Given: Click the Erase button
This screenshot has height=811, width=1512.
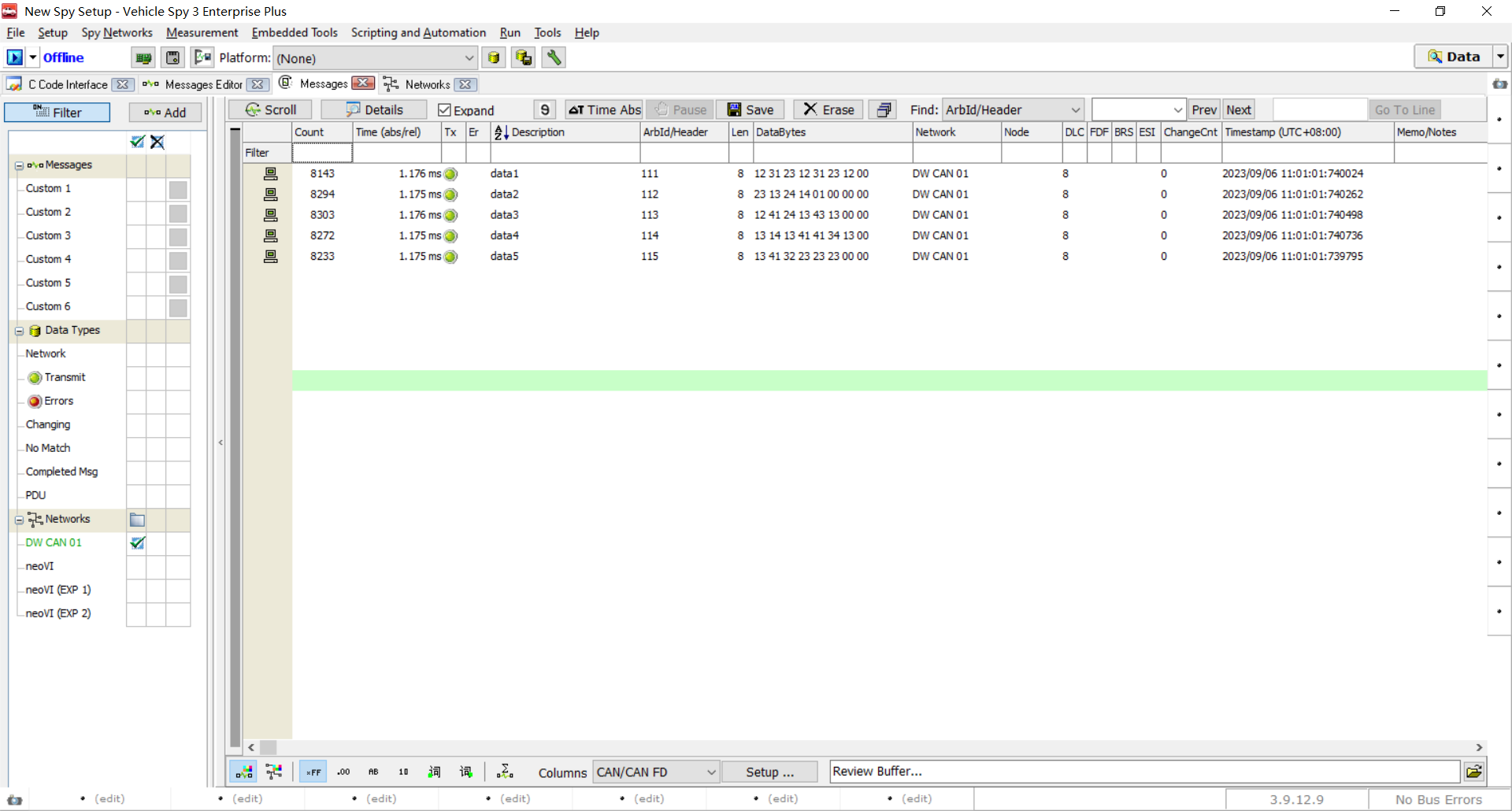Looking at the screenshot, I should (x=828, y=110).
